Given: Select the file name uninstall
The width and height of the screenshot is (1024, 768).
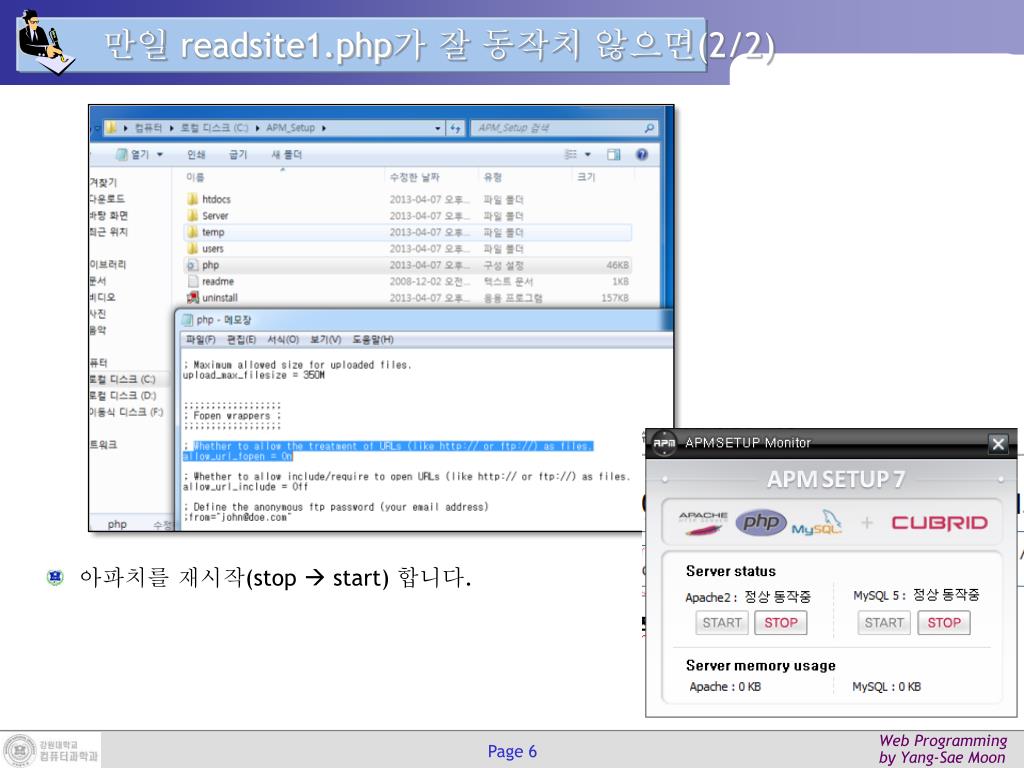Looking at the screenshot, I should click(220, 298).
